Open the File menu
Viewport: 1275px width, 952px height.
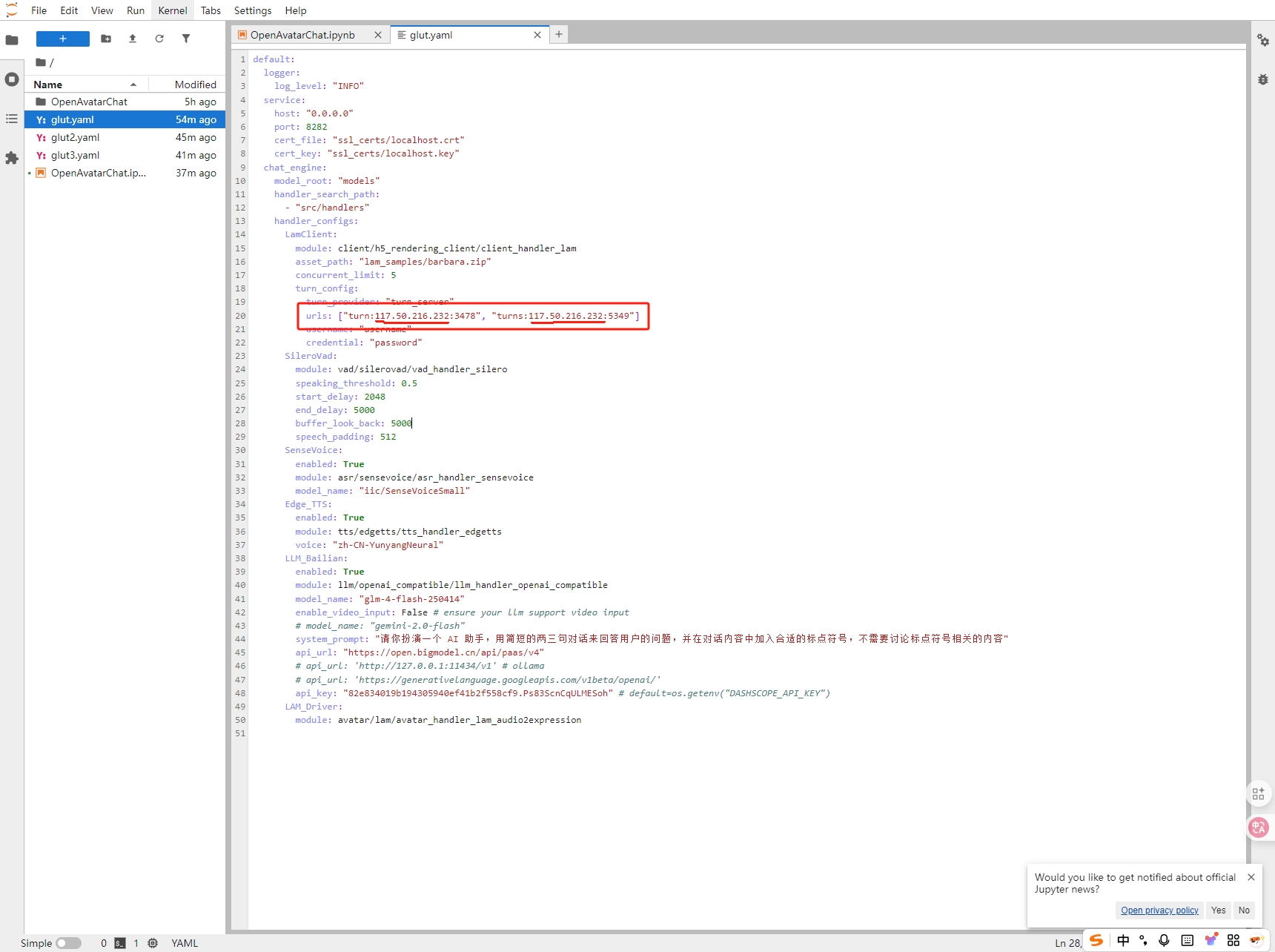[x=39, y=10]
